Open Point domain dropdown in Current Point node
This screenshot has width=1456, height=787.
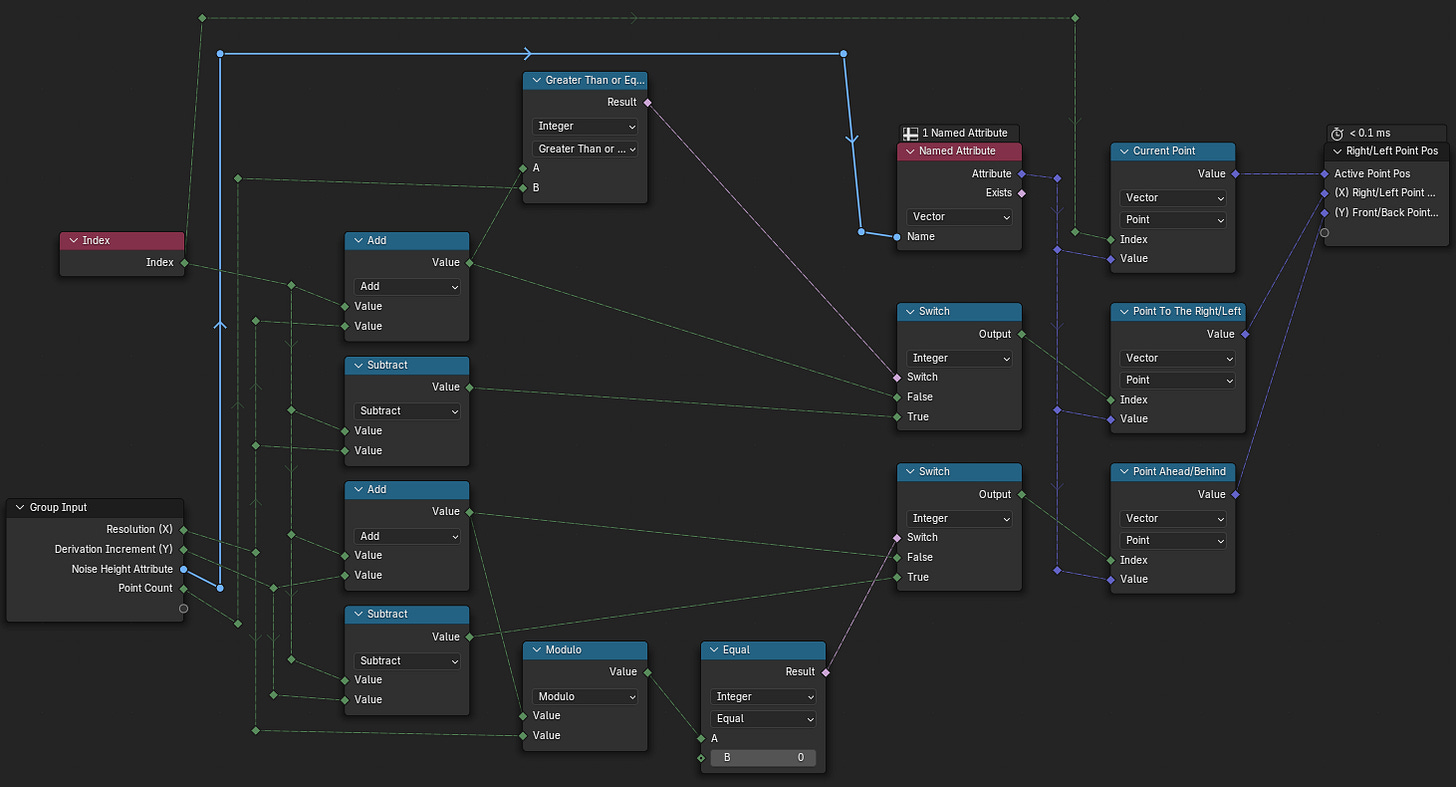[1174, 220]
